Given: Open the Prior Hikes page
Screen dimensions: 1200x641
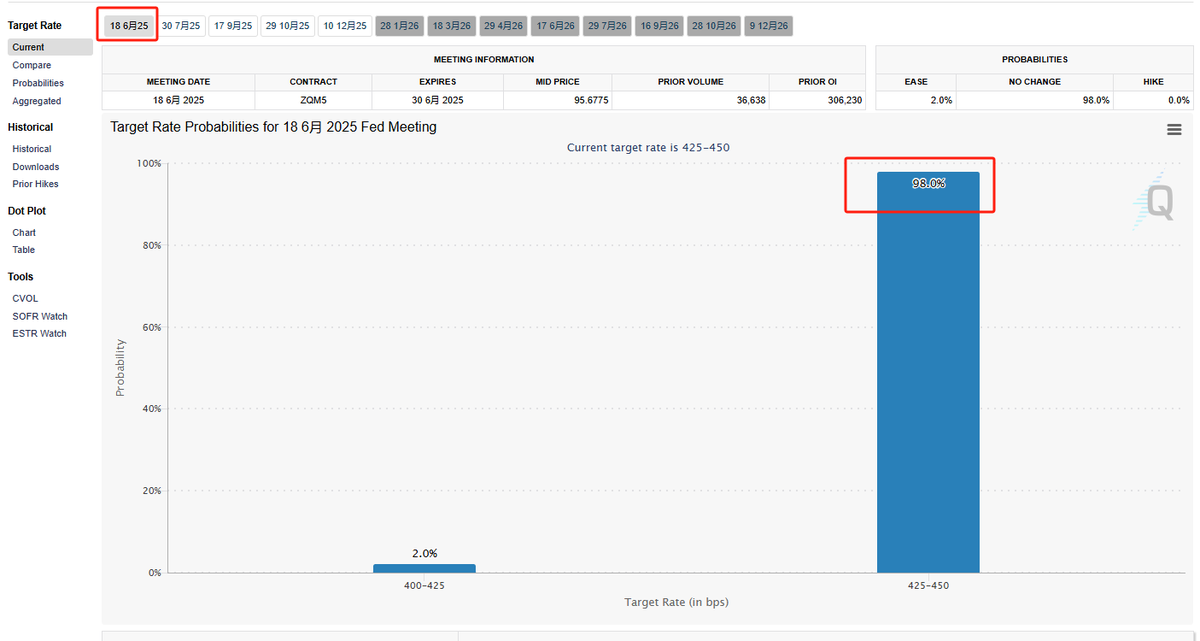Looking at the screenshot, I should (x=35, y=184).
